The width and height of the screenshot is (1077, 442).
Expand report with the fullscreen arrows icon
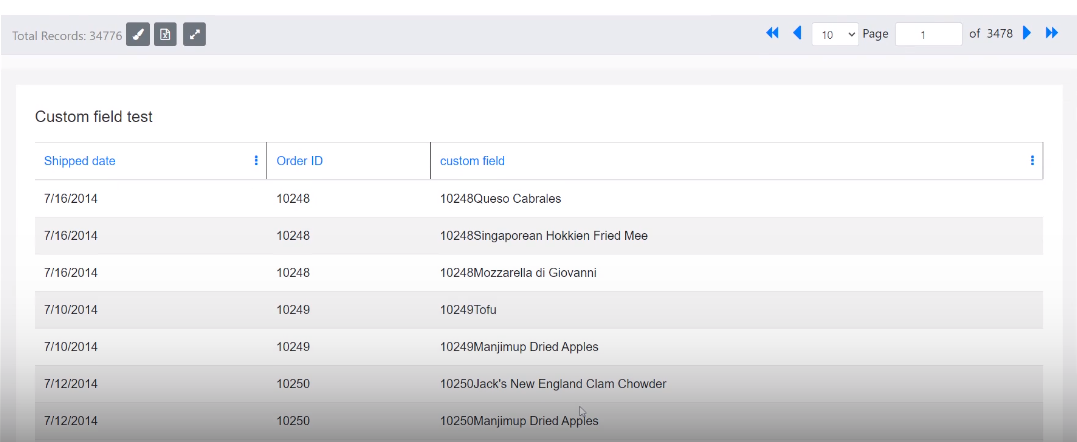click(x=194, y=34)
